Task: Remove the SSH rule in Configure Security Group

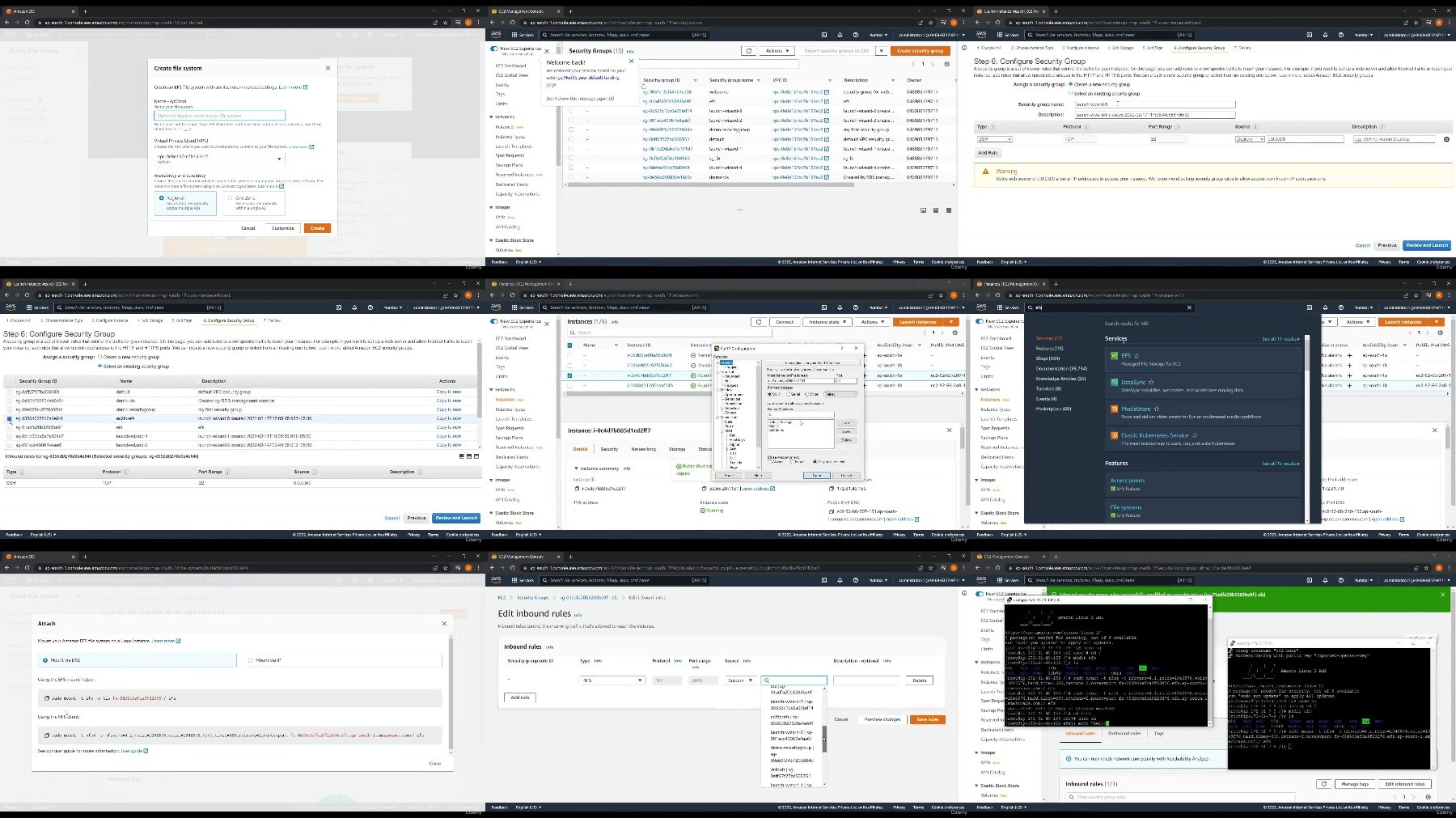Action: tap(1446, 139)
